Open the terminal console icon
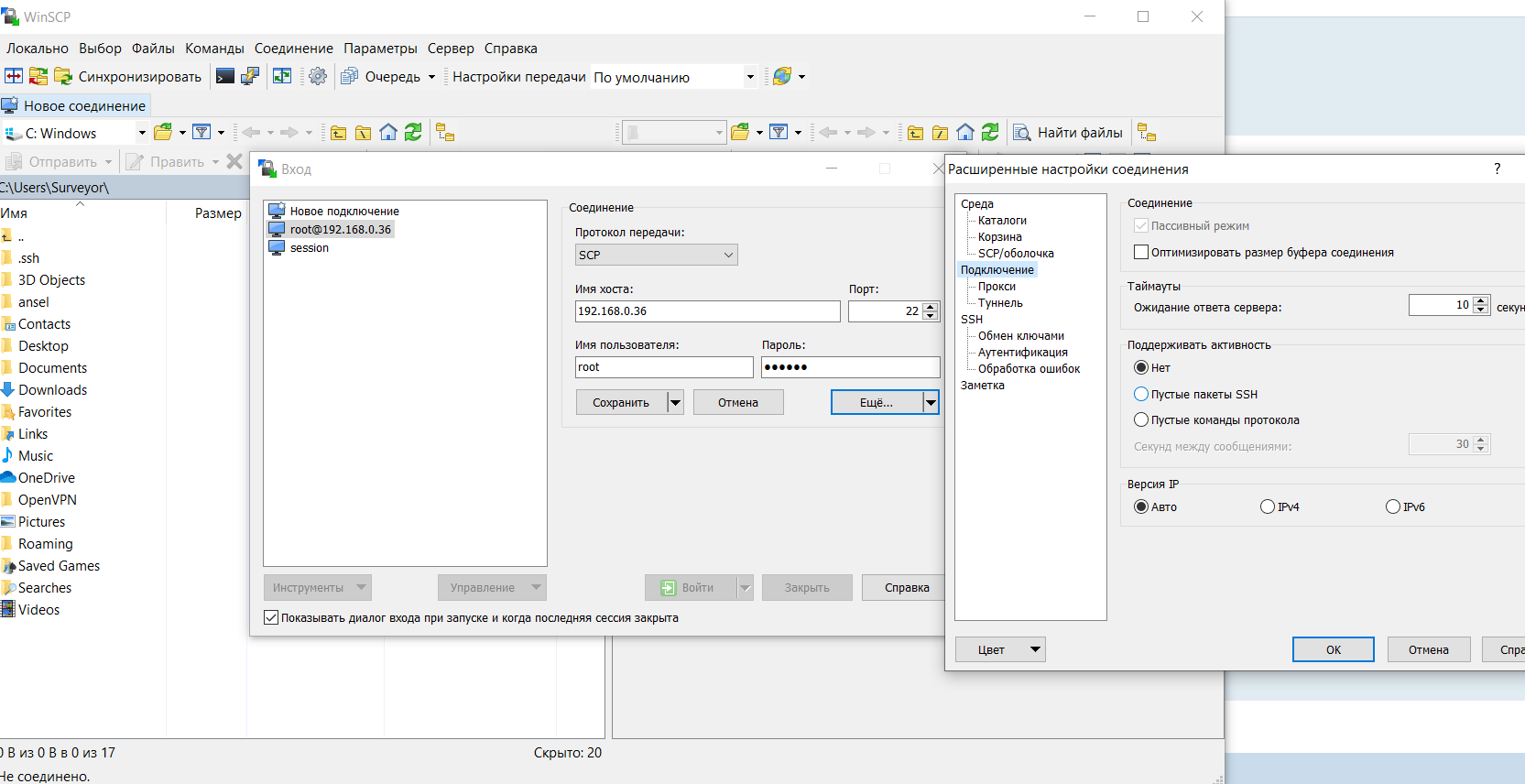The height and width of the screenshot is (784, 1525). tap(224, 77)
